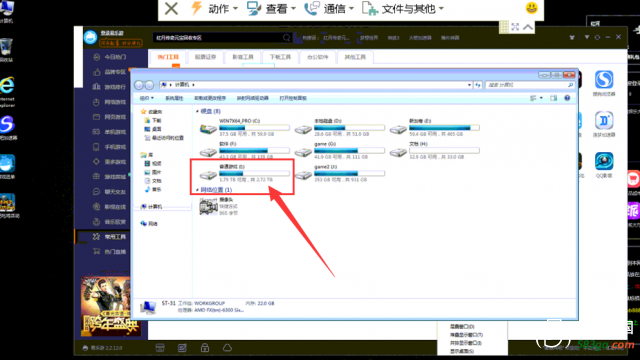Click the 打开控制面板 toolbar button
This screenshot has height=360, width=640.
293,98
